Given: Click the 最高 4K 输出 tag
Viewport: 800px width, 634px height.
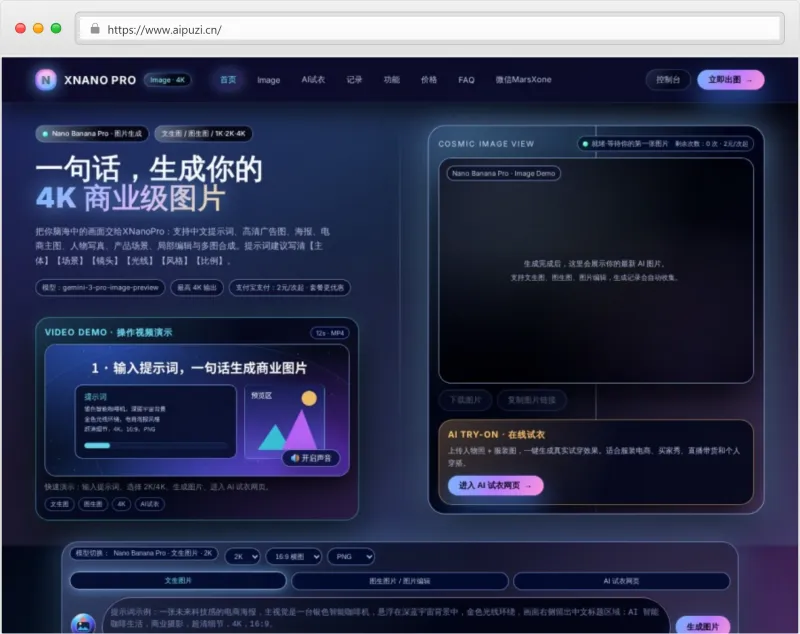Looking at the screenshot, I should tap(197, 288).
